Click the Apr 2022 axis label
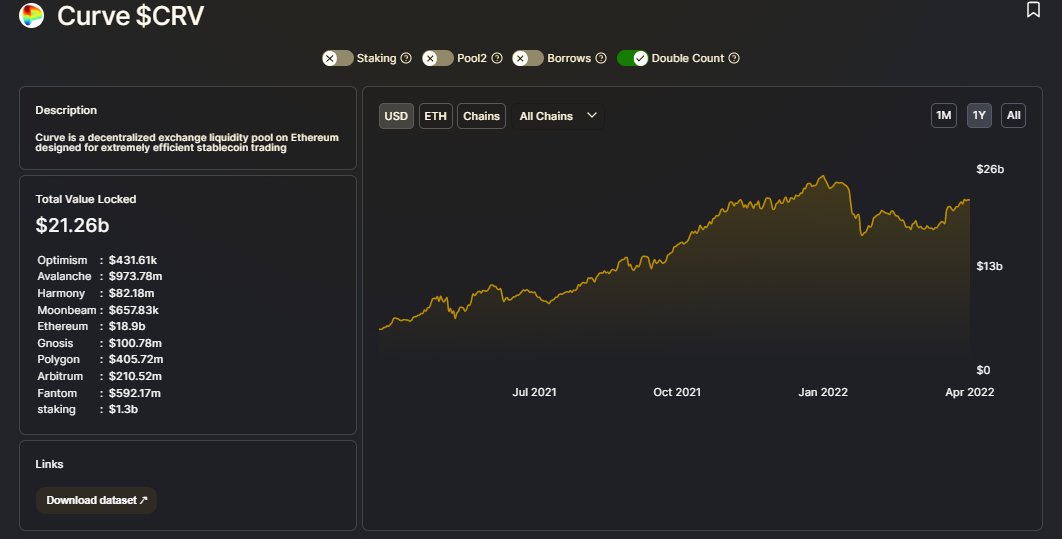Screen dimensions: 1062x539 click(970, 392)
